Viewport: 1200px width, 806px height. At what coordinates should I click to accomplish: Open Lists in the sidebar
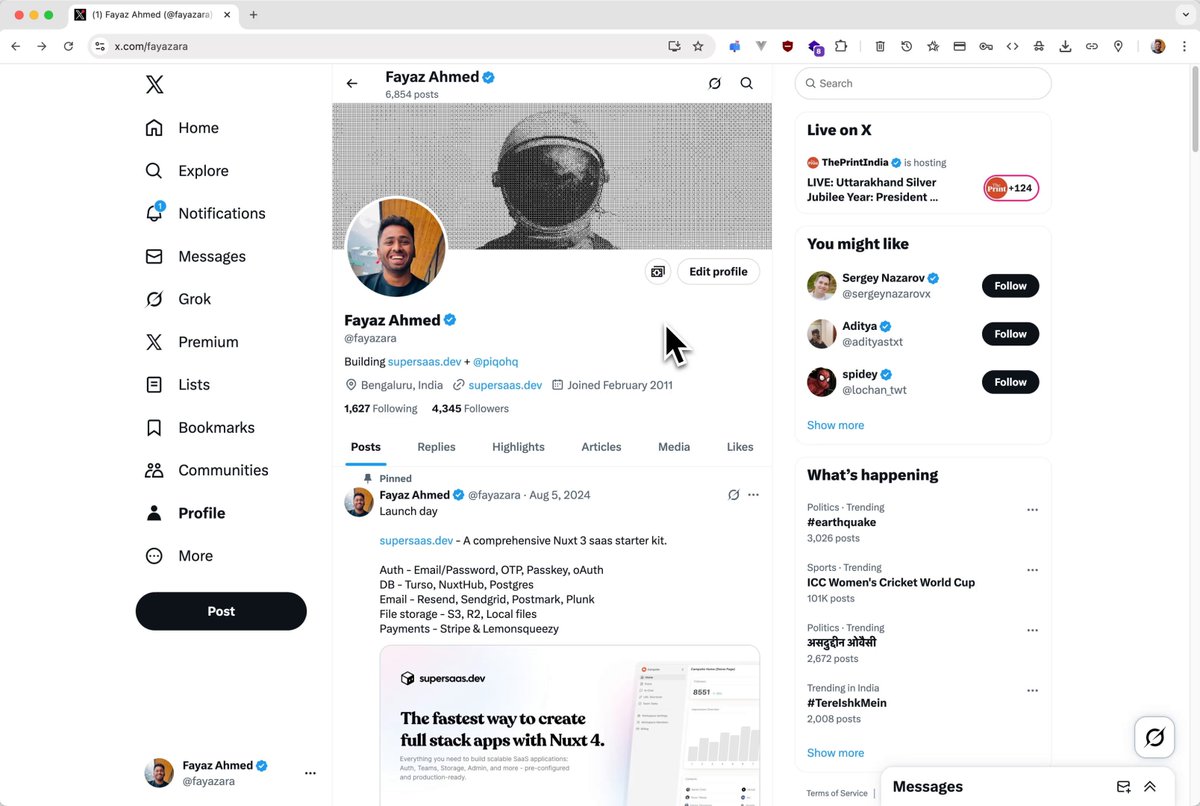(178, 385)
